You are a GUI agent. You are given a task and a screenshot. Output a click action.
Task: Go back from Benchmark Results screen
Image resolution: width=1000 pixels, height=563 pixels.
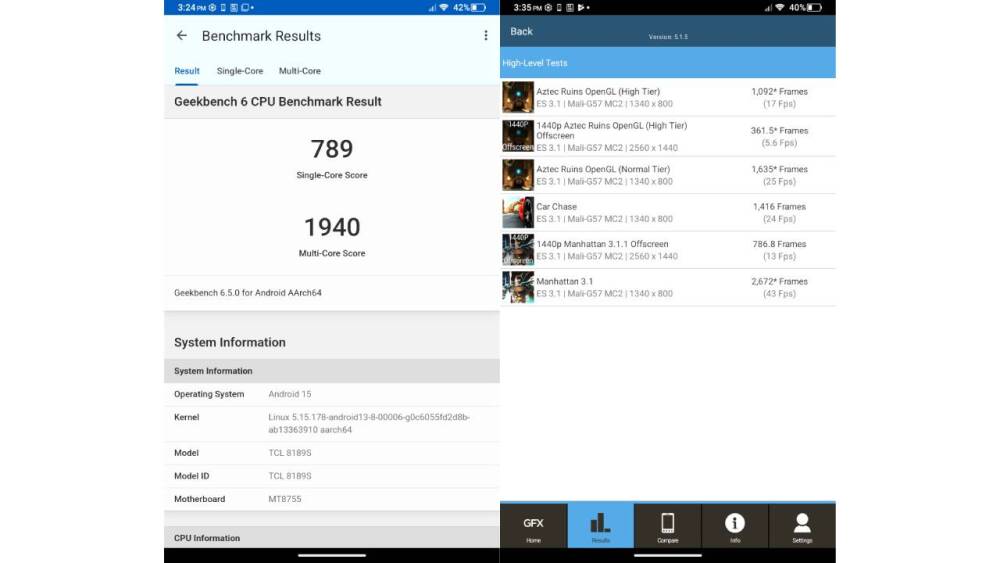click(x=182, y=36)
